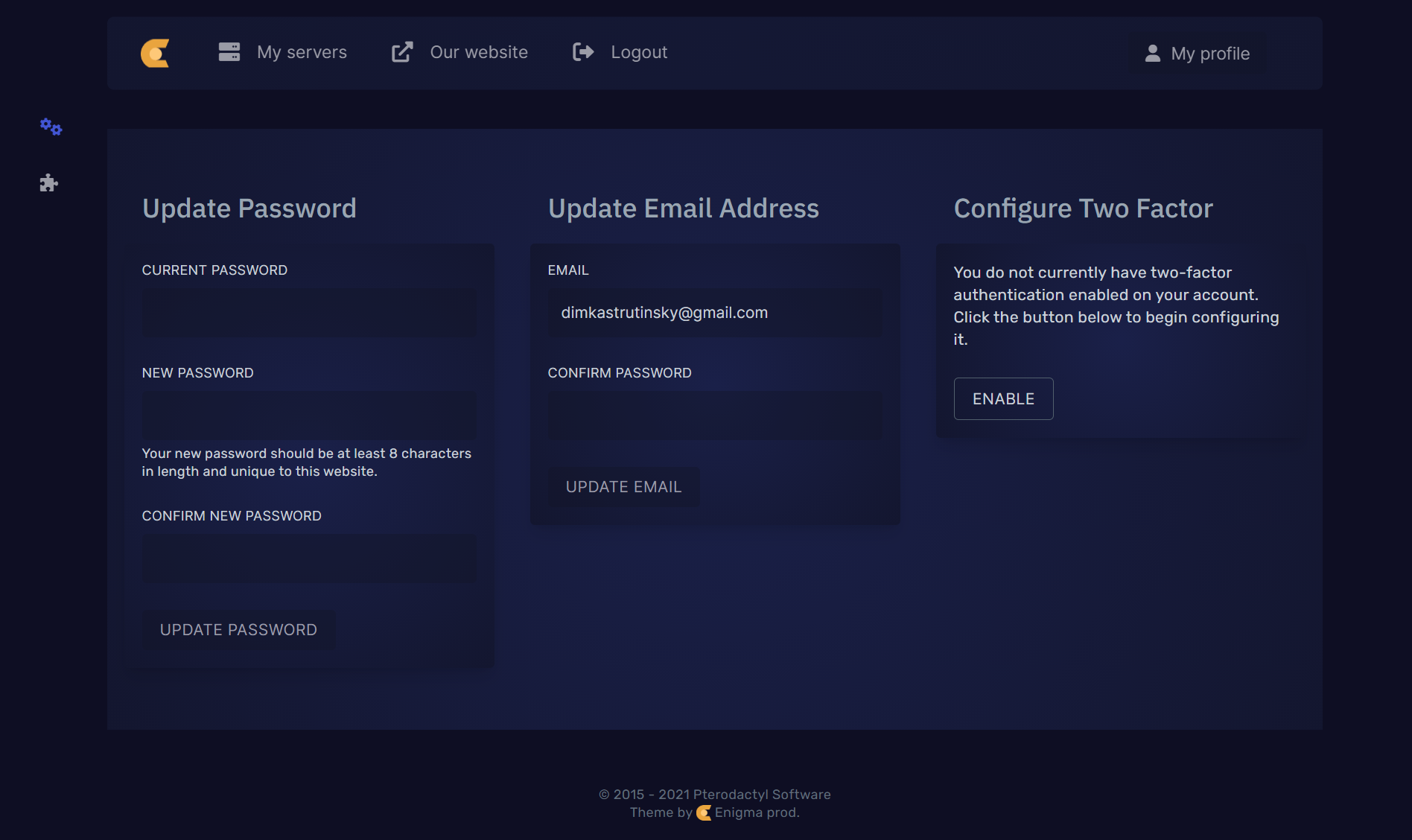Viewport: 1412px width, 840px height.
Task: Select the Confirm New Password field
Action: (x=309, y=559)
